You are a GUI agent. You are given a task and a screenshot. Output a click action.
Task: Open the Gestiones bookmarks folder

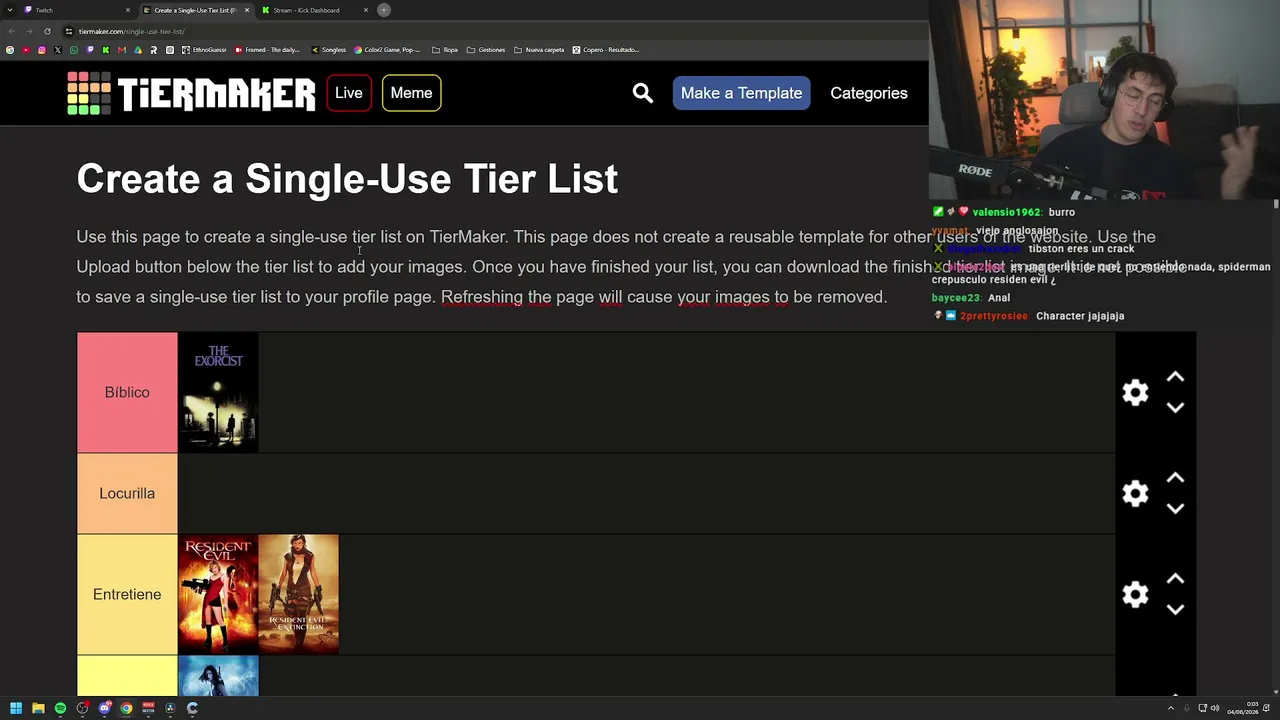click(x=486, y=50)
